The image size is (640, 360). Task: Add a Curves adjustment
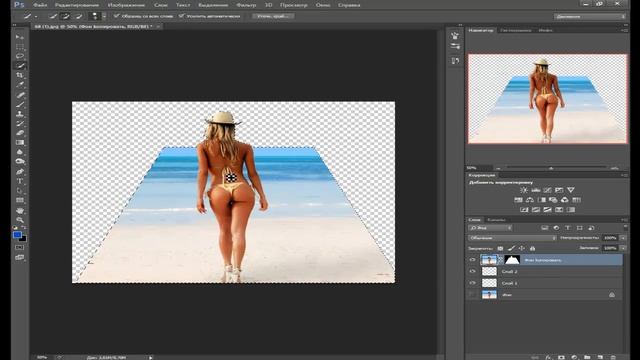point(547,190)
